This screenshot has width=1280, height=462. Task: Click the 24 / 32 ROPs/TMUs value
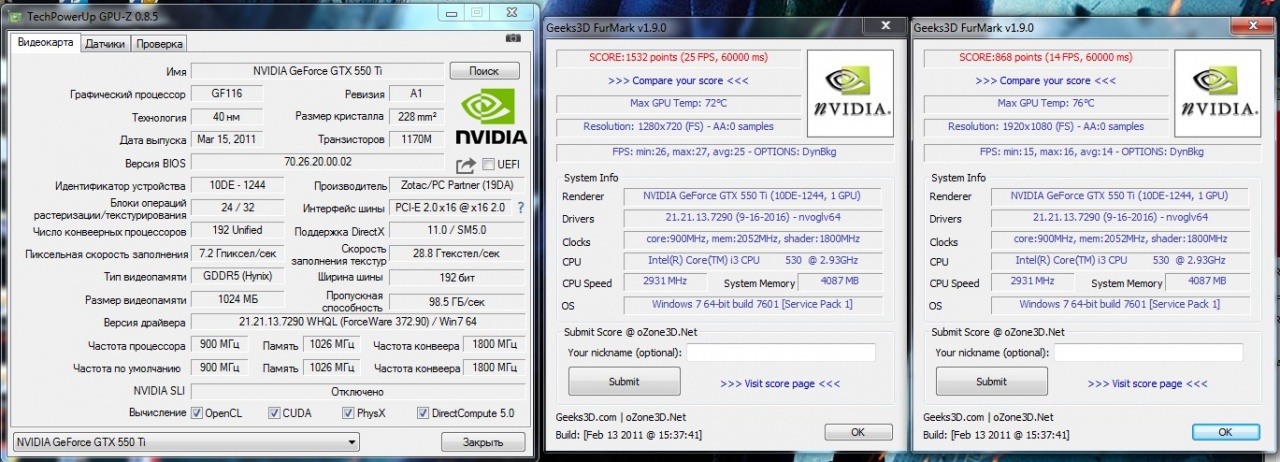point(237,208)
